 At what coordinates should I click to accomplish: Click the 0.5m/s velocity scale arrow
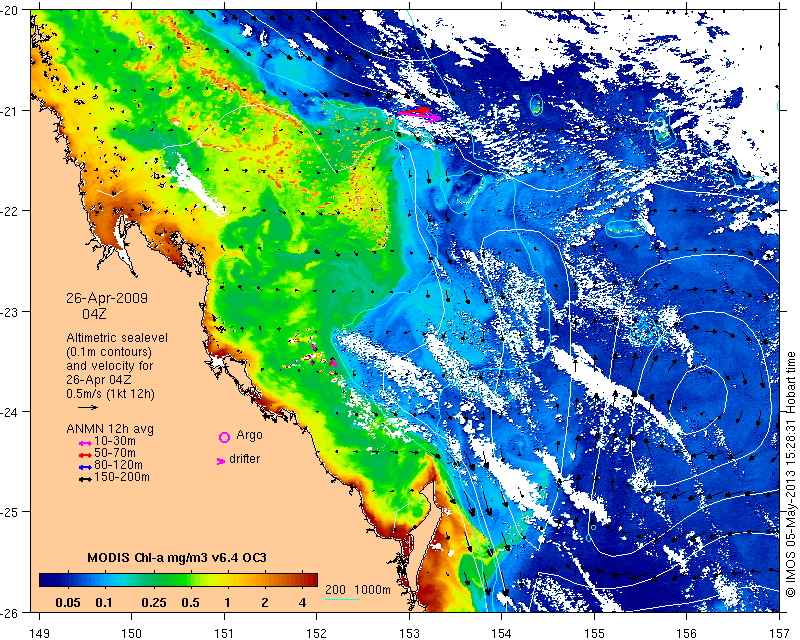pyautogui.click(x=88, y=407)
